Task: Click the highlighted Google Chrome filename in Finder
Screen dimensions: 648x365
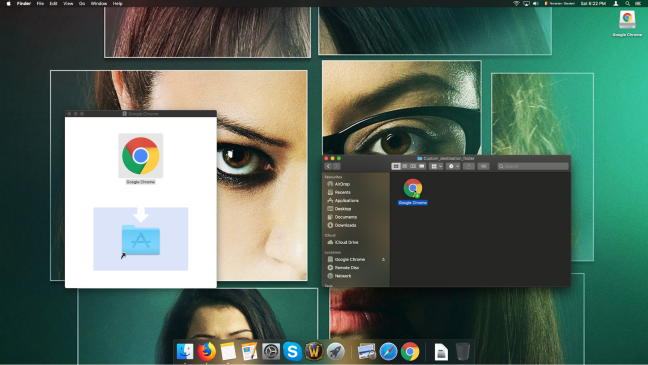Action: 412,203
